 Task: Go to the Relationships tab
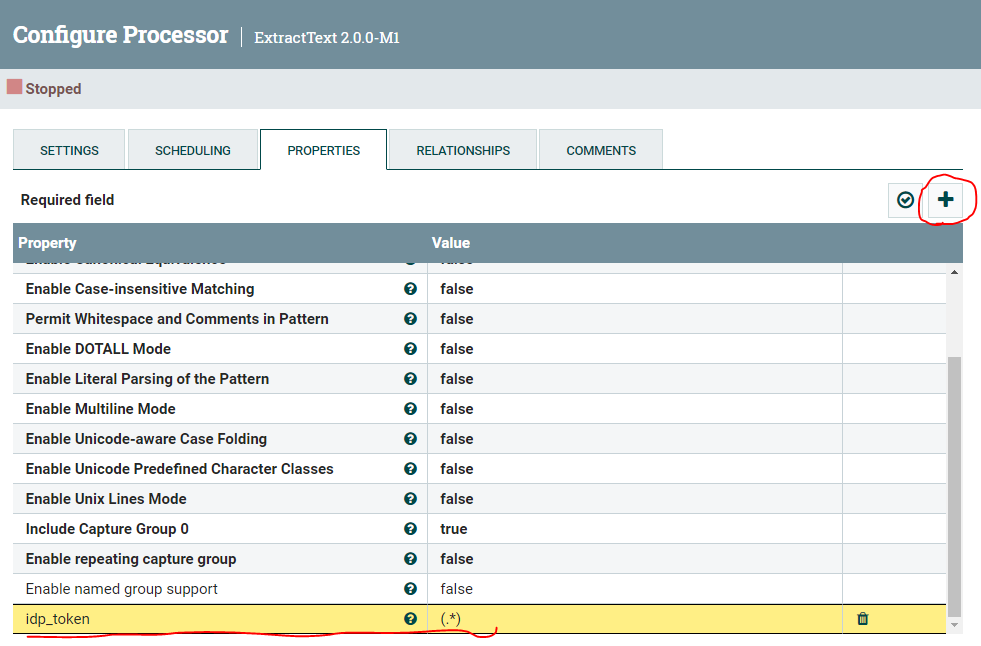tap(463, 150)
